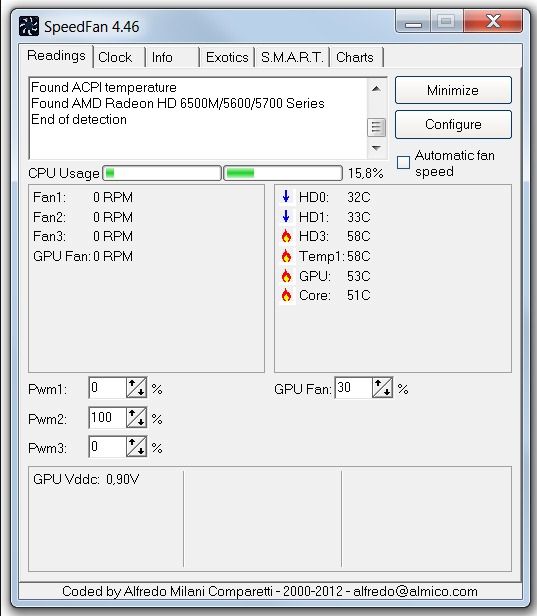Click the GPU Vddc 0,90V voltage reading
Screen dimensions: 537x616
(86, 479)
